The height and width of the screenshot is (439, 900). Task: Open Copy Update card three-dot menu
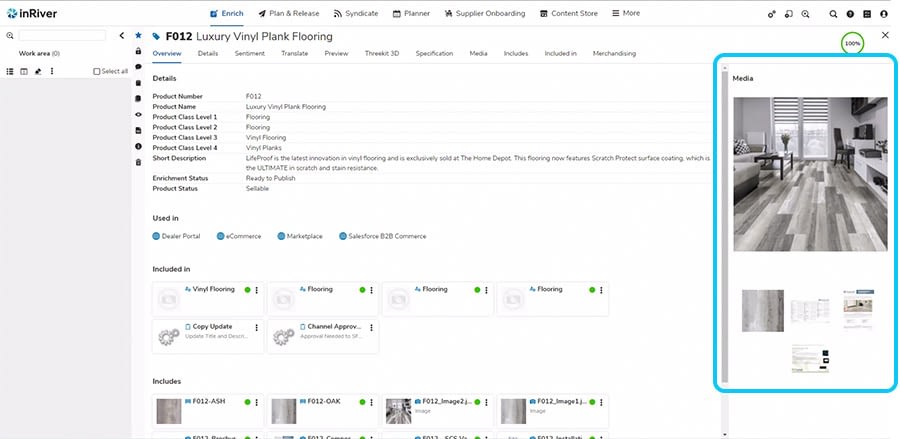(x=257, y=328)
